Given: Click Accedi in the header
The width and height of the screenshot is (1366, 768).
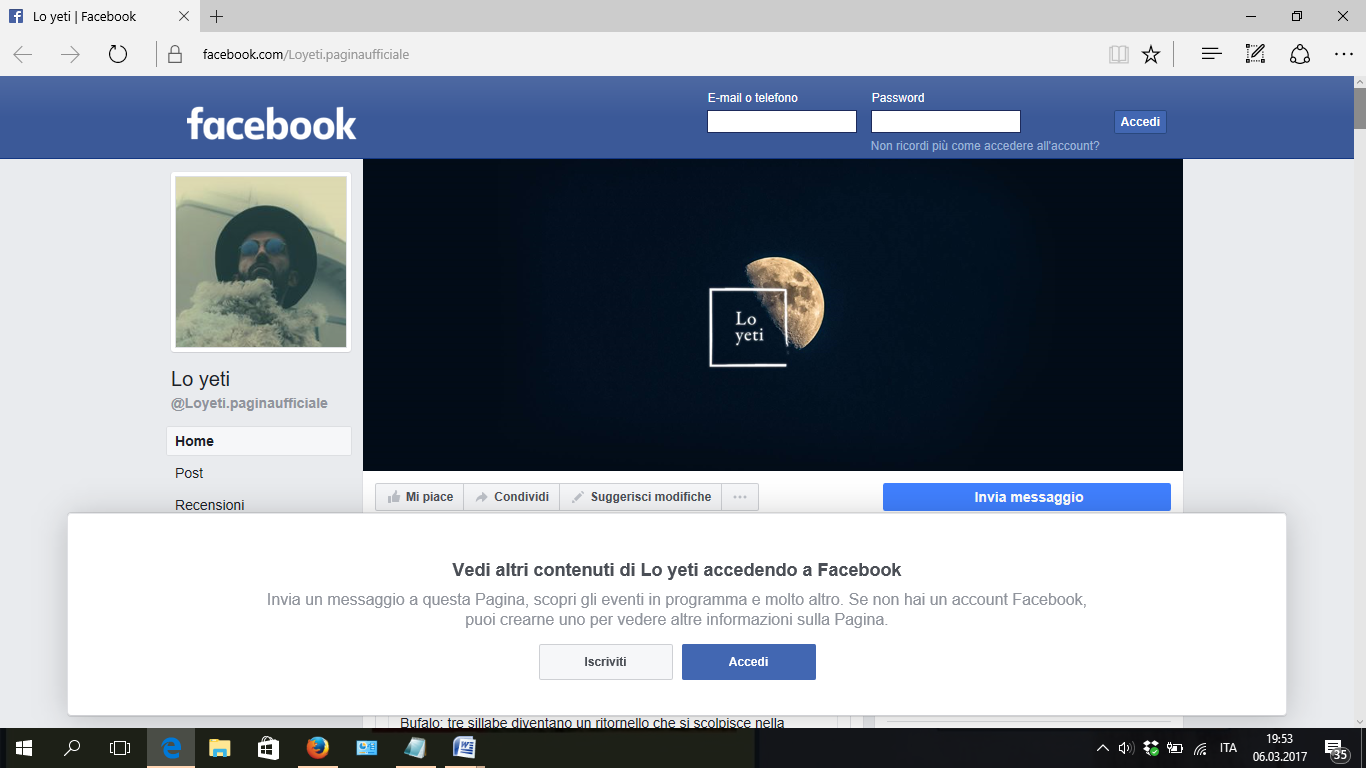Looking at the screenshot, I should pos(1140,122).
